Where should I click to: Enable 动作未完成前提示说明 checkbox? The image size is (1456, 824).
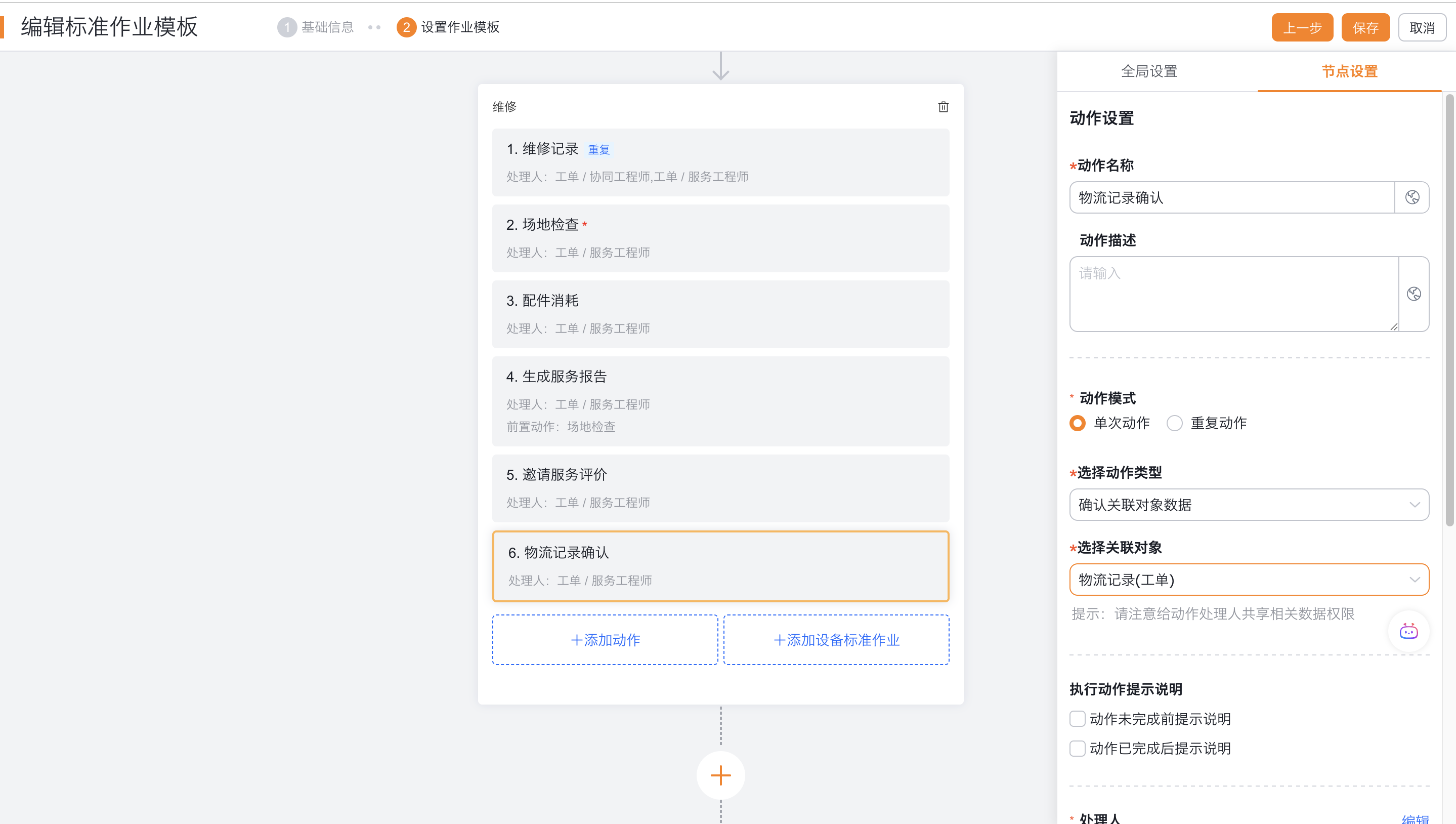(1077, 719)
